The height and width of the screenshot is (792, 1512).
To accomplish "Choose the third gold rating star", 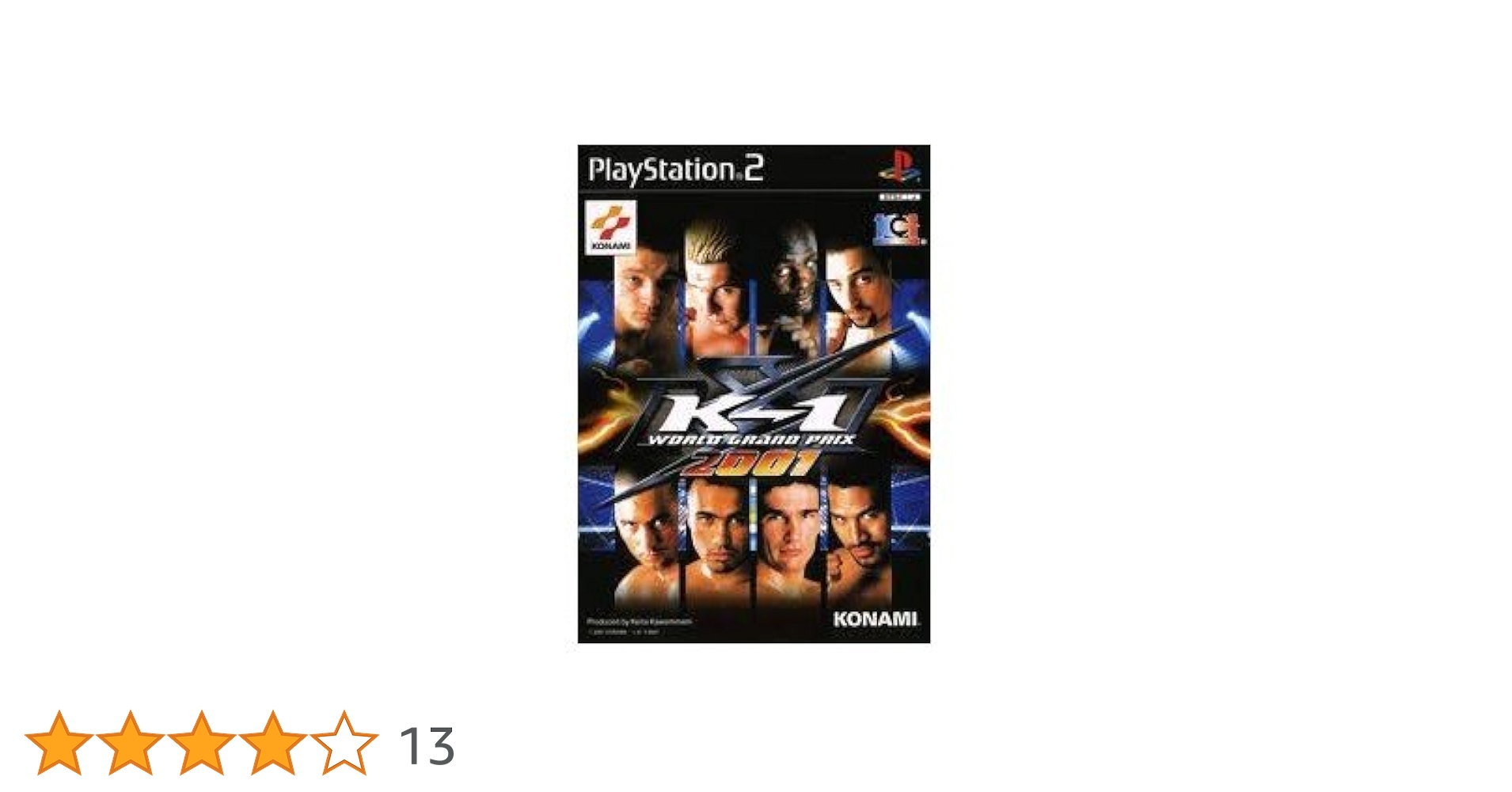I will point(202,743).
